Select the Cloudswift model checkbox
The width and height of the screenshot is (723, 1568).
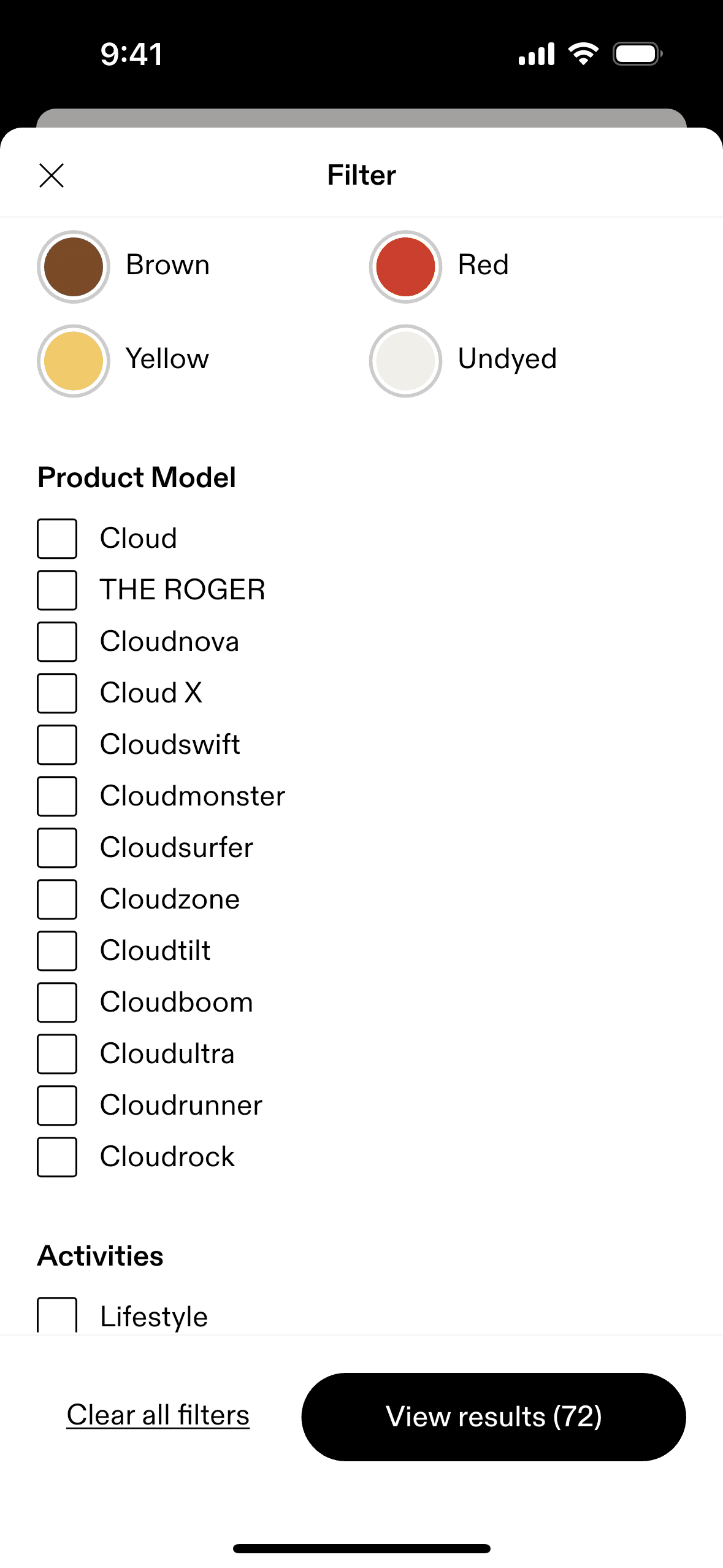pyautogui.click(x=57, y=745)
